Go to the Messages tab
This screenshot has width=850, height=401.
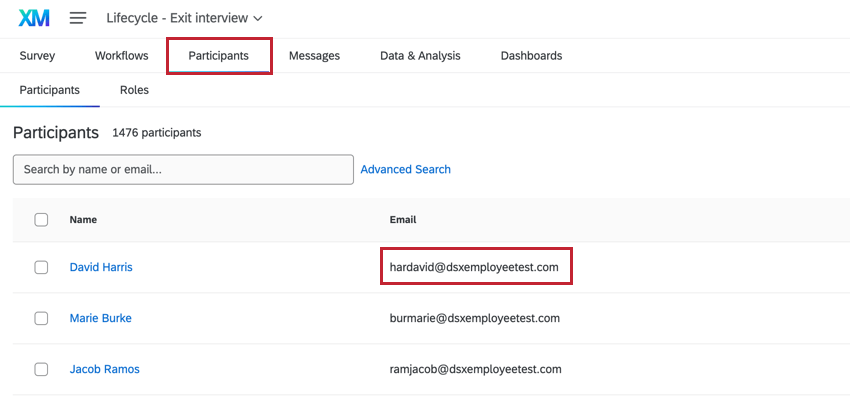tap(314, 56)
